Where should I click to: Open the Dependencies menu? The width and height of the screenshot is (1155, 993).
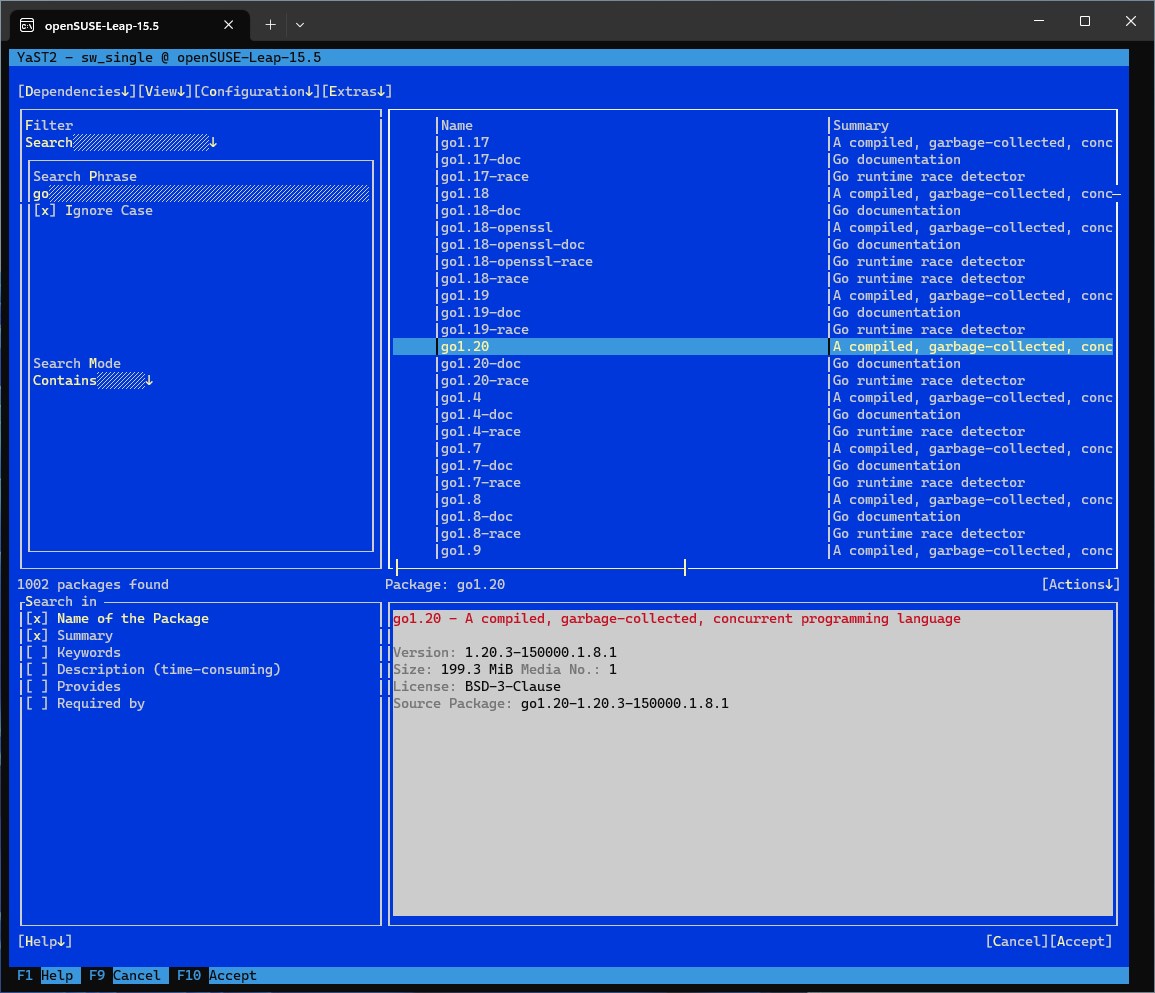[x=77, y=91]
